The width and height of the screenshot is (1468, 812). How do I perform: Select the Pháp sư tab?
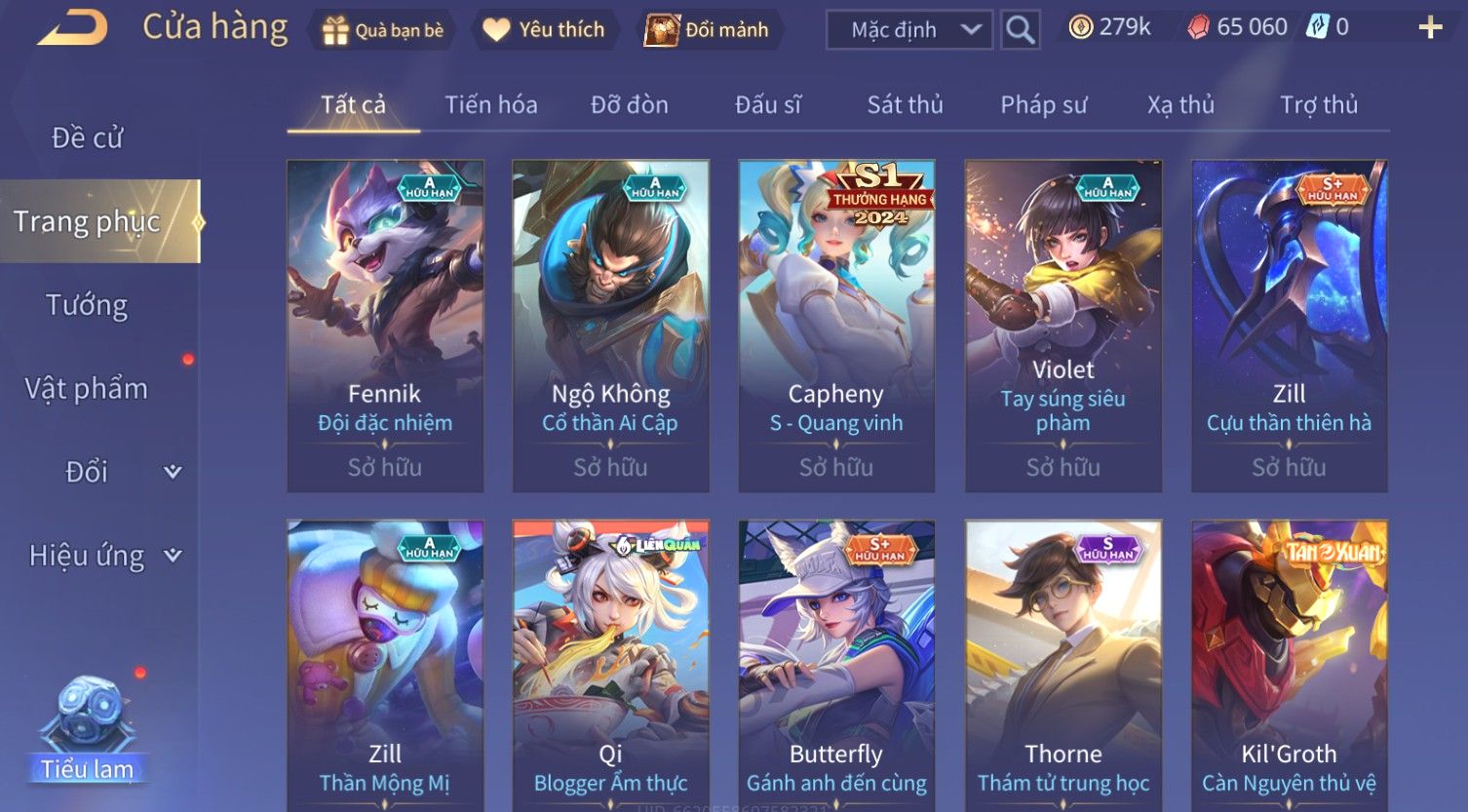(1043, 104)
